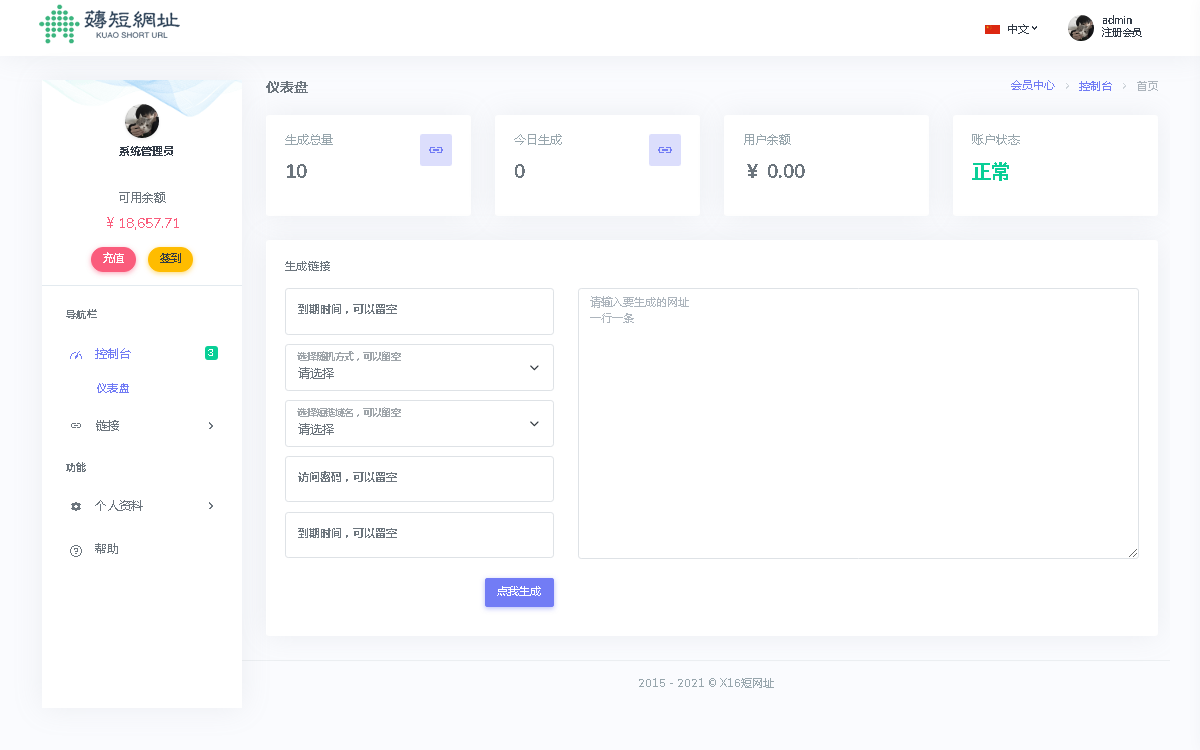The width and height of the screenshot is (1200, 750).
Task: Click the 会员中心 breadcrumb link
Action: coord(1032,86)
